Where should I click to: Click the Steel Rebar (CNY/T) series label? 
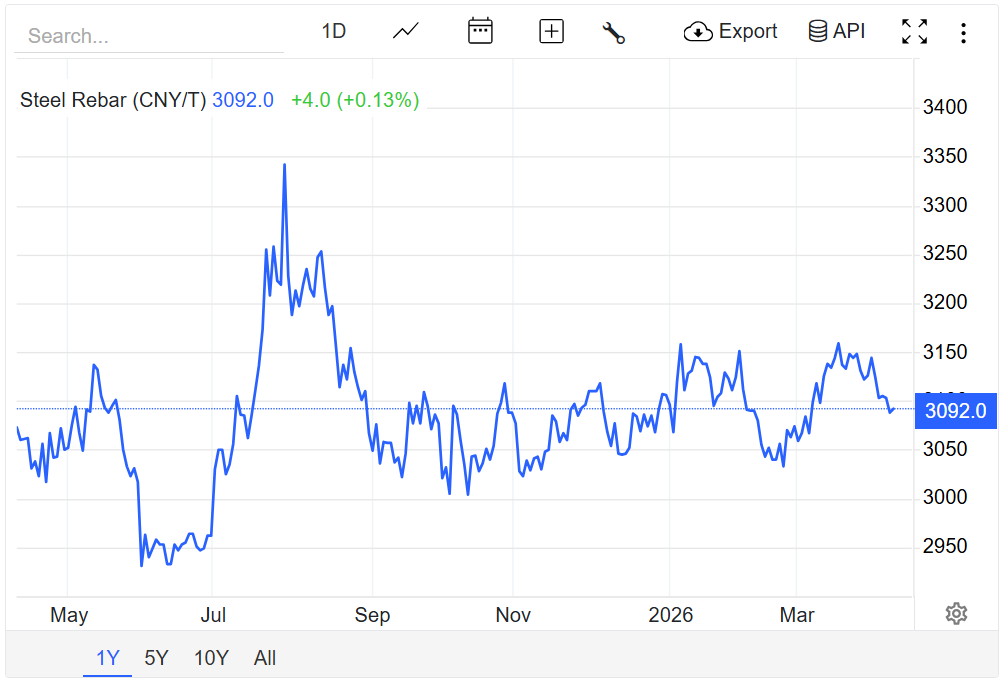click(113, 100)
